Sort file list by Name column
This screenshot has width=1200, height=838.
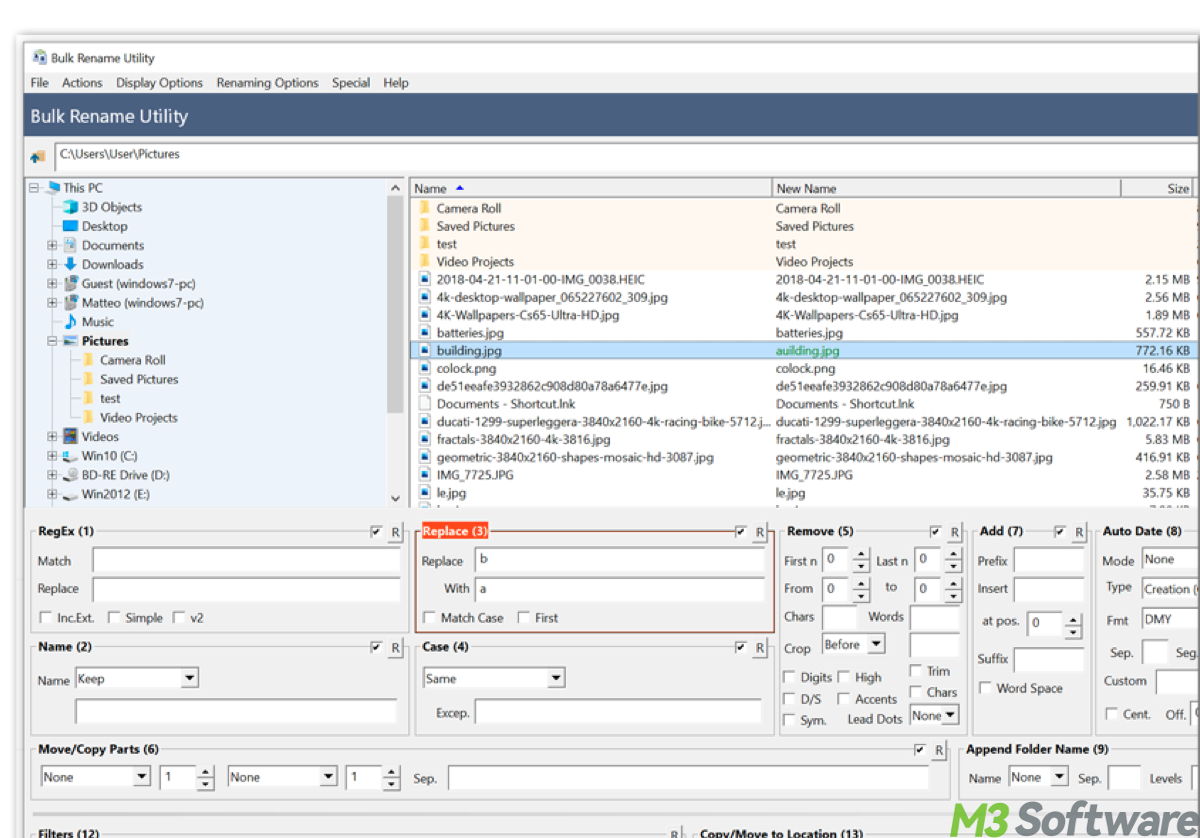tap(591, 188)
